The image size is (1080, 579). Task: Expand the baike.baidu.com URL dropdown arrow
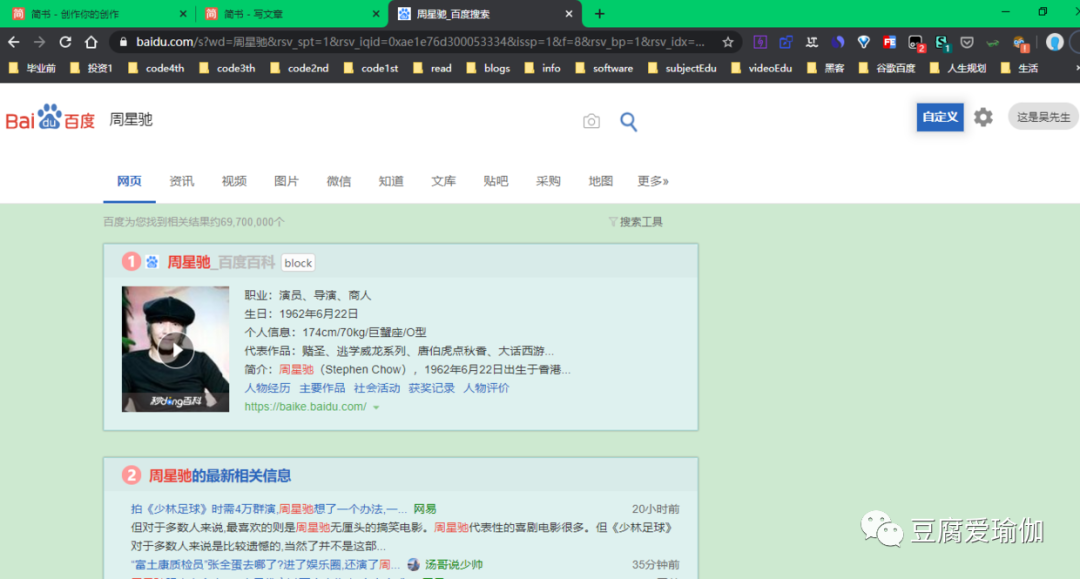pyautogui.click(x=376, y=408)
